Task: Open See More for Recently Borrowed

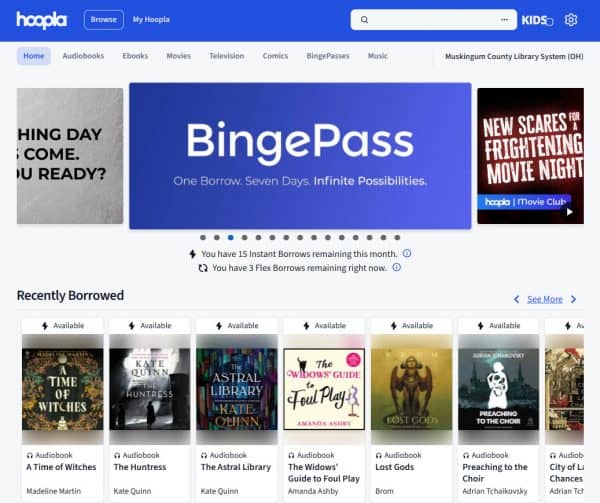Action: pos(545,299)
